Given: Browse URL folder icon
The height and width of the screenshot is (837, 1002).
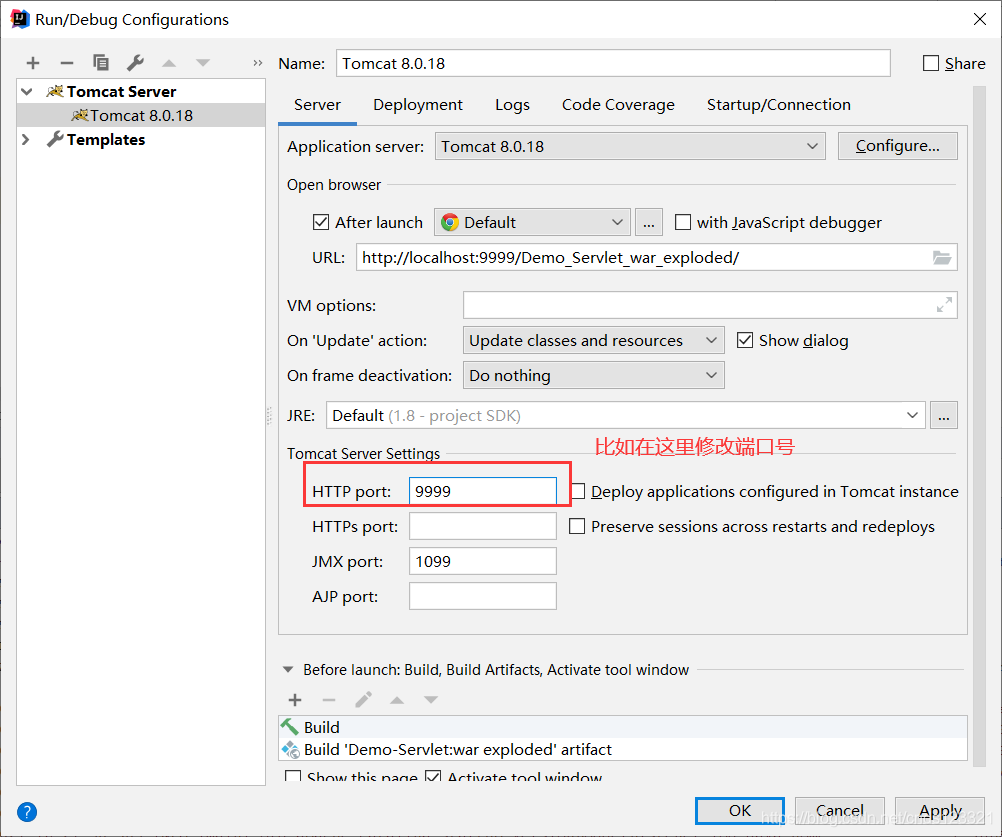Looking at the screenshot, I should click(942, 257).
